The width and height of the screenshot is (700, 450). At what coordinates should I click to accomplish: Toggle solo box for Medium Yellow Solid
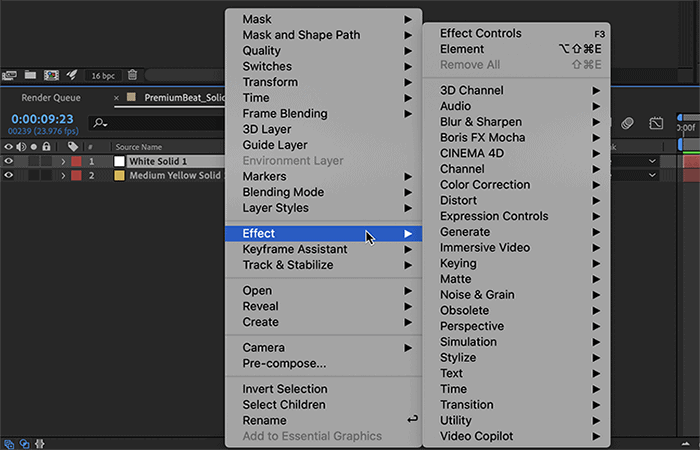(34, 175)
